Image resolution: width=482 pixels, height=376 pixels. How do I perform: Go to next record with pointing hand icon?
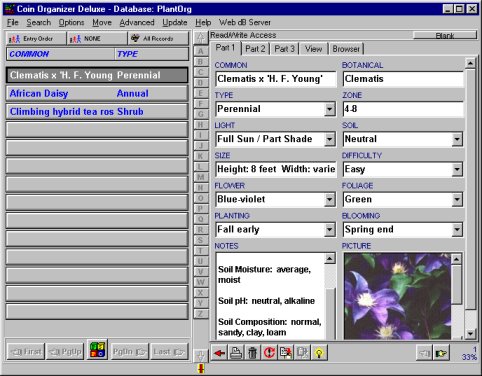tap(441, 353)
